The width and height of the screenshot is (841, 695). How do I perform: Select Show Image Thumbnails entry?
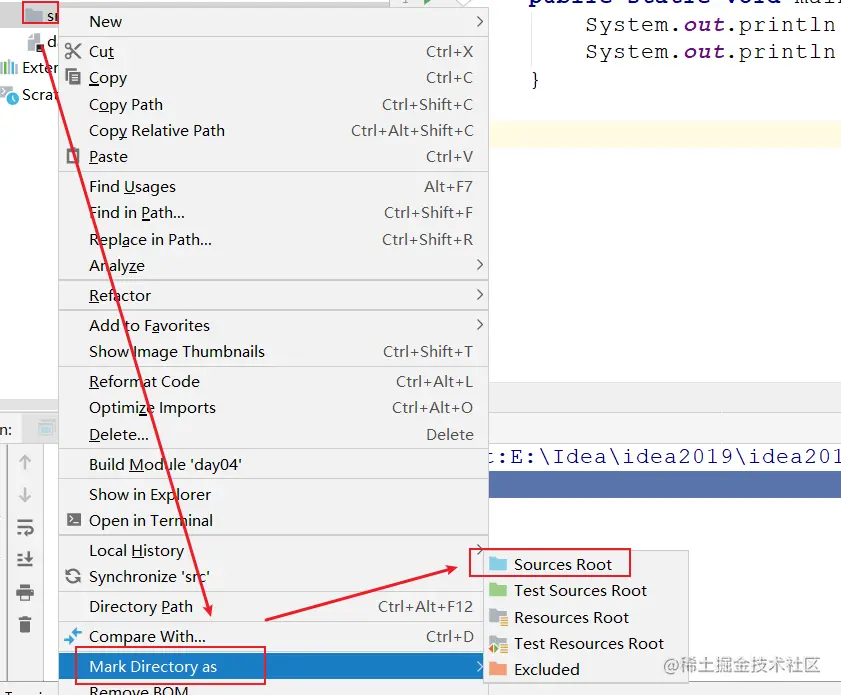[273, 352]
